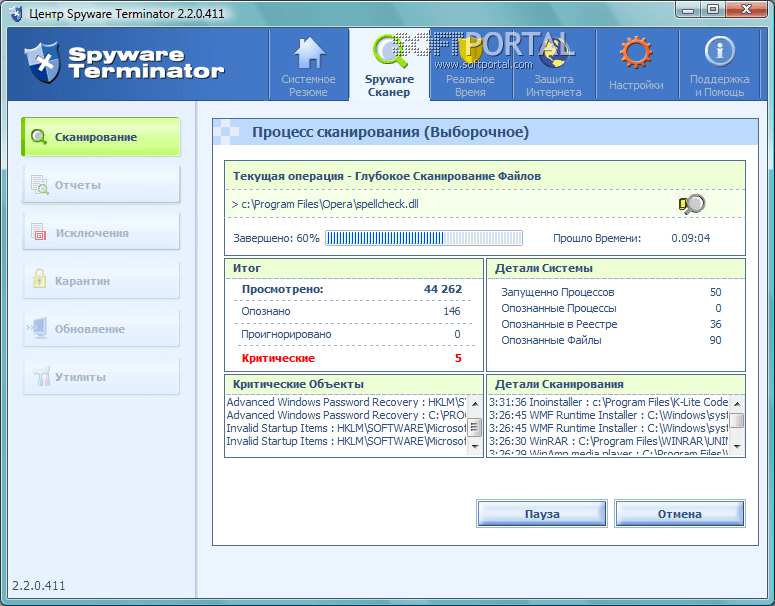Go to the Защита Интернета tab
Screen dimensions: 775x606
pos(554,64)
